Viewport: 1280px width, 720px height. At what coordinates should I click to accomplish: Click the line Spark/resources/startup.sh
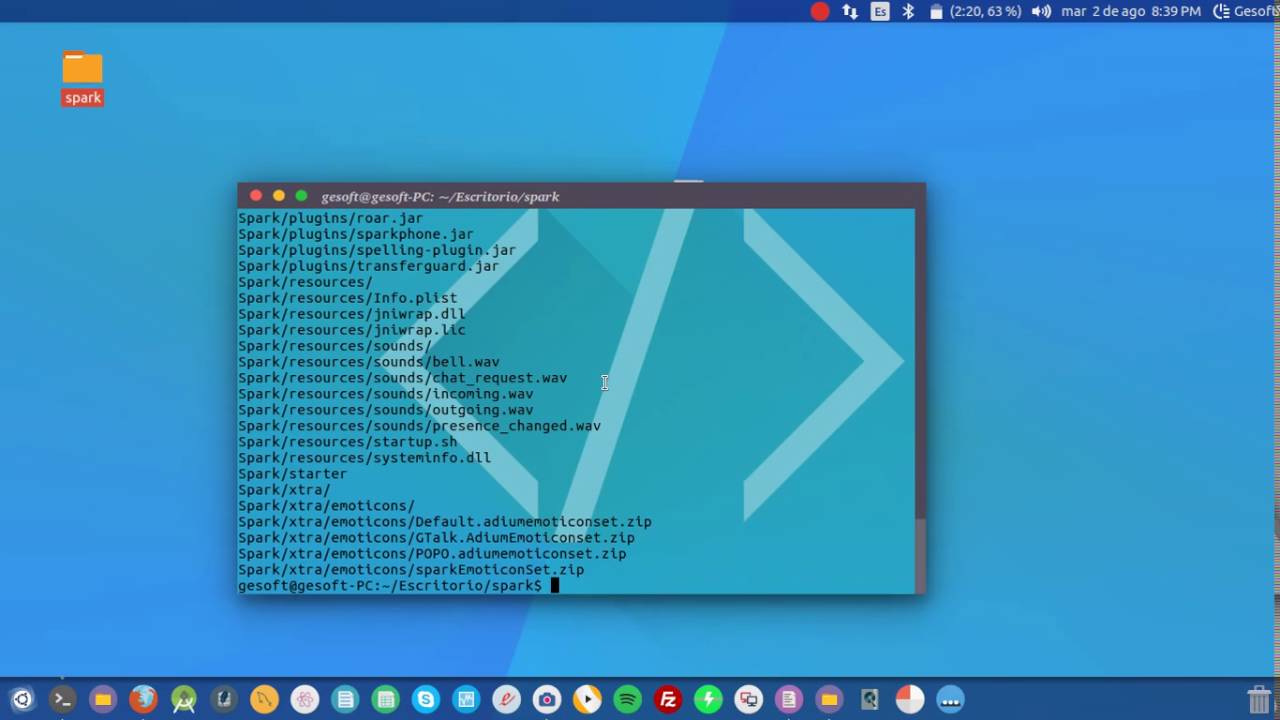point(347,442)
